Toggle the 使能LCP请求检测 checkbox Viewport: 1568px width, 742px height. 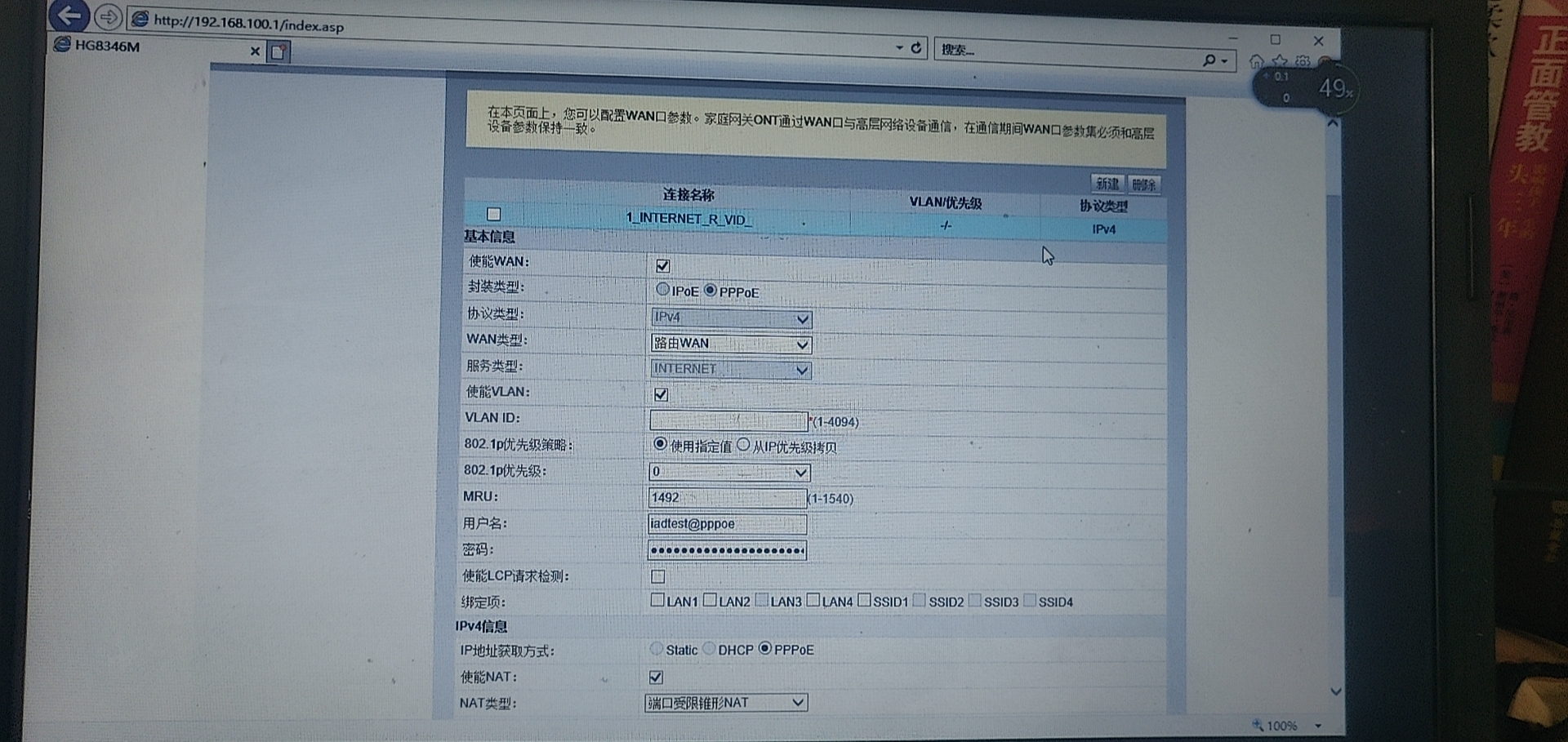657,576
